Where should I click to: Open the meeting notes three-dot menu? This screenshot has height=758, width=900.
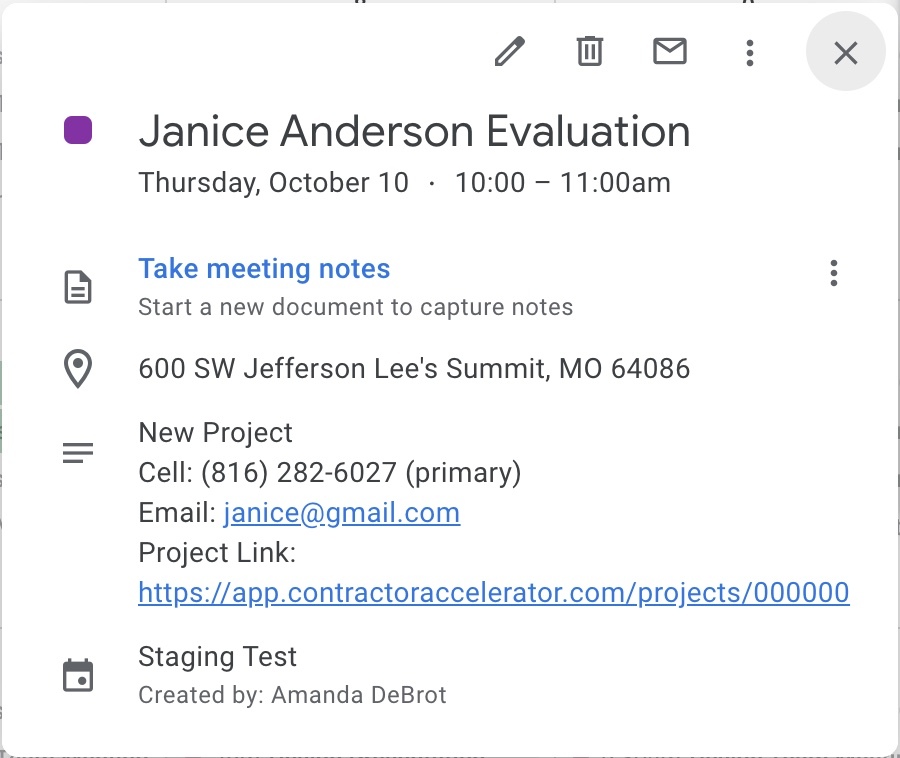(x=833, y=272)
